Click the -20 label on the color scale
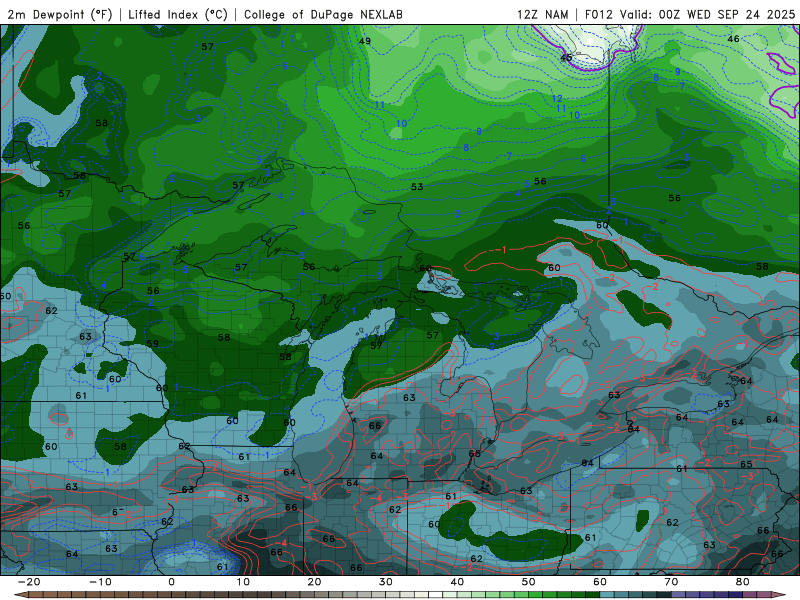 click(x=29, y=582)
